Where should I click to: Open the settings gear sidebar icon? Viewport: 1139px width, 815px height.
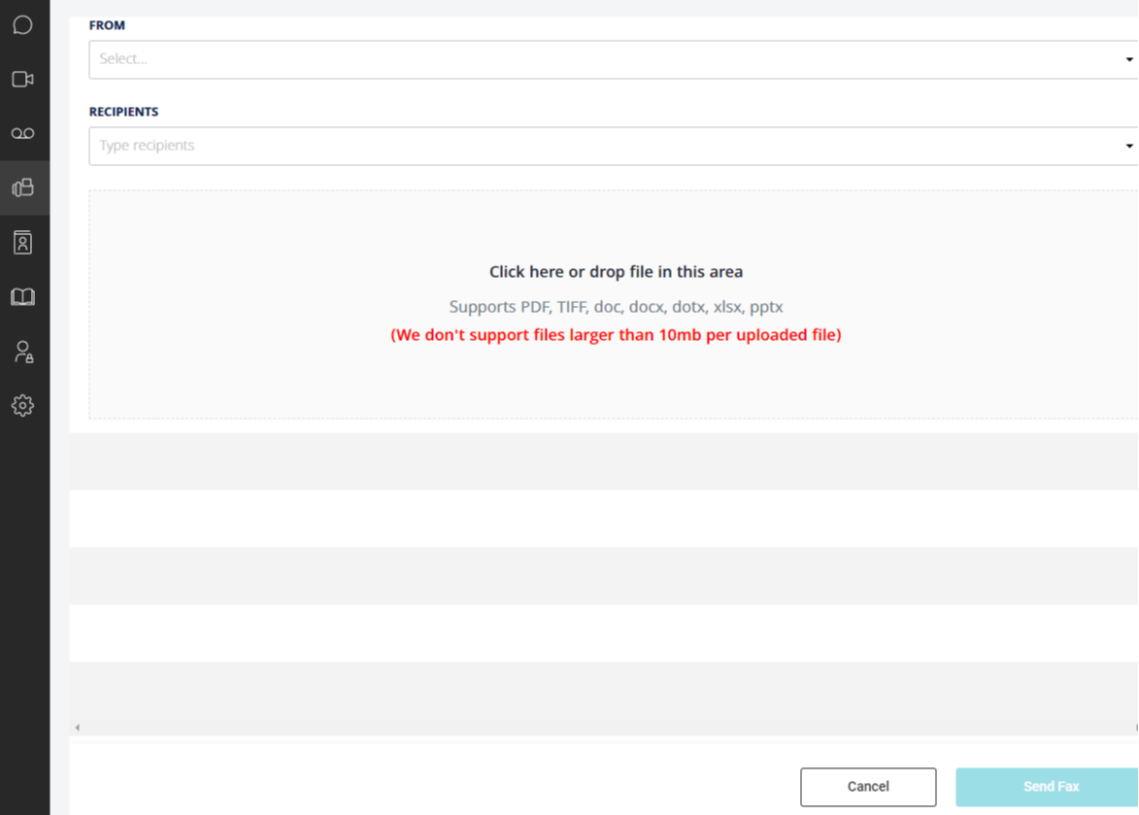pyautogui.click(x=23, y=405)
